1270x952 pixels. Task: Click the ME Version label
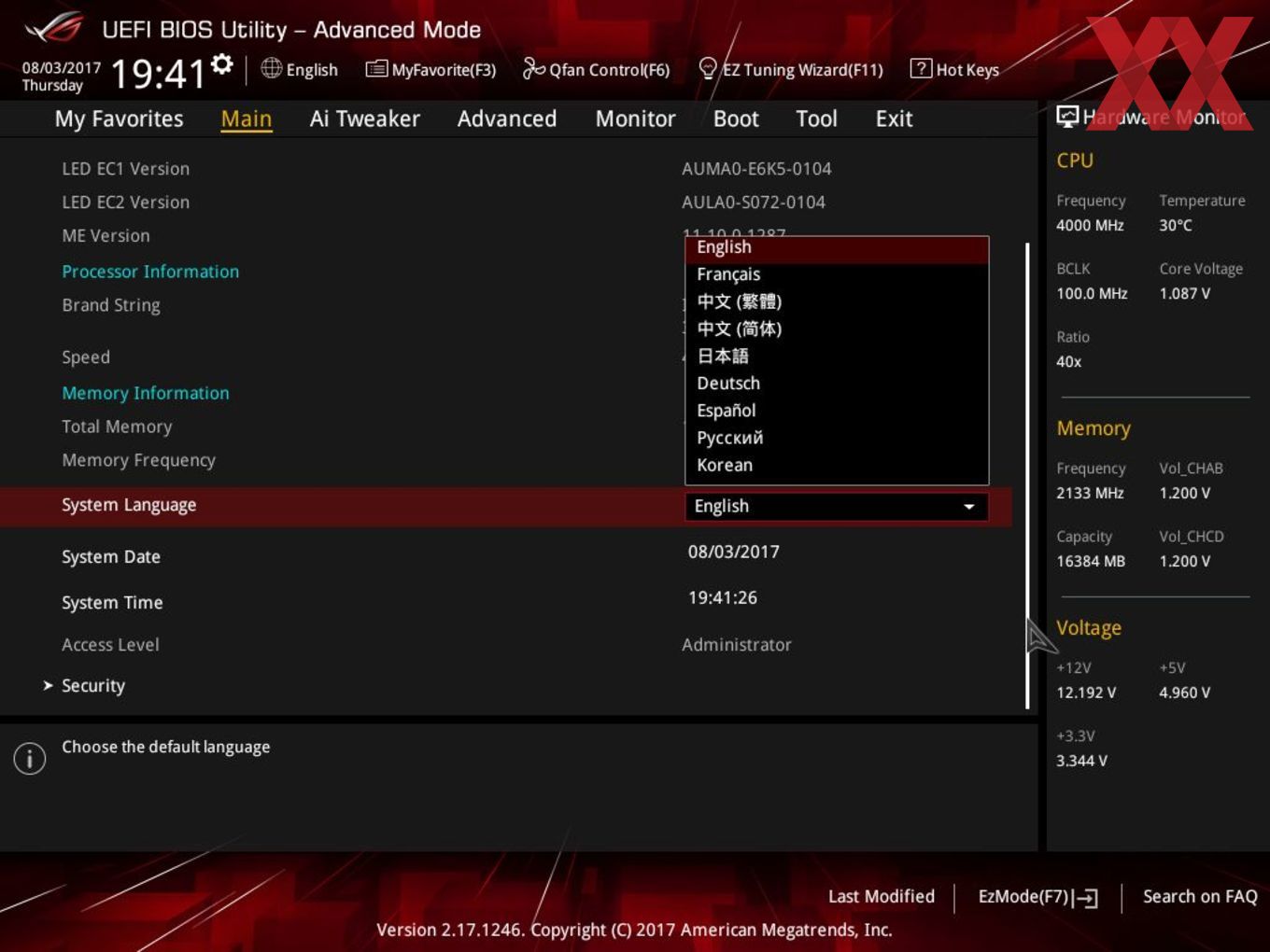click(106, 235)
